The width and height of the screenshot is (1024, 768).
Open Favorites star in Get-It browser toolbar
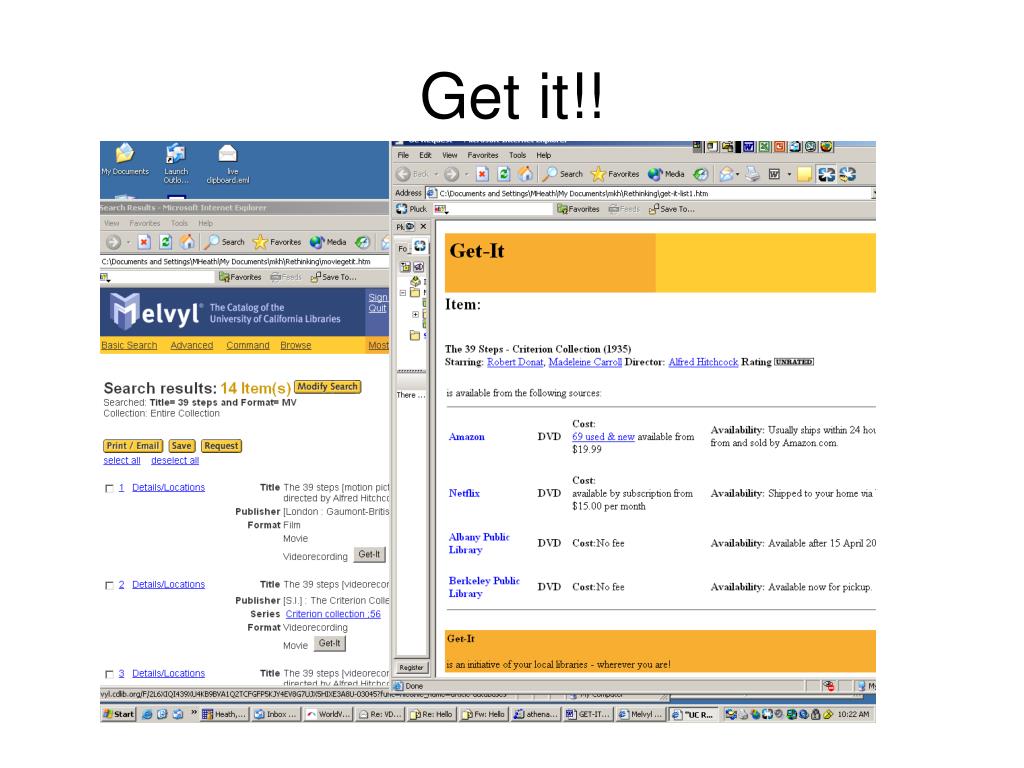tap(615, 174)
